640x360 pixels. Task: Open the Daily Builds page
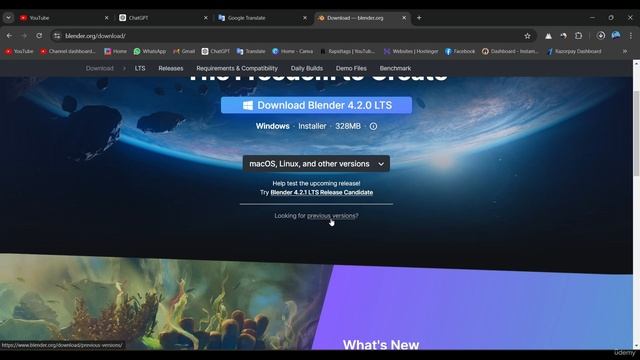[x=307, y=68]
